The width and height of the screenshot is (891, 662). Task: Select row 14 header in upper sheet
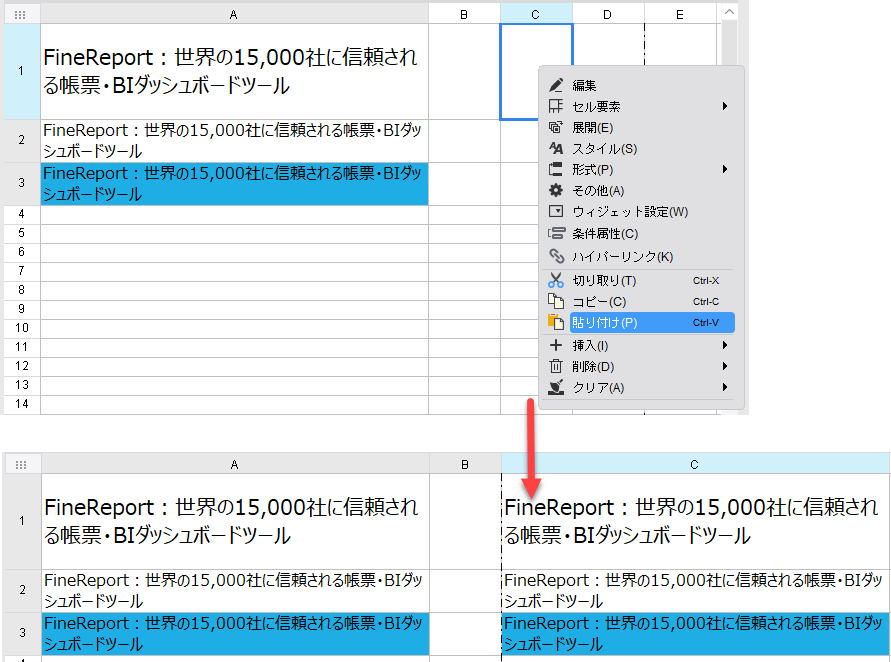[22, 404]
